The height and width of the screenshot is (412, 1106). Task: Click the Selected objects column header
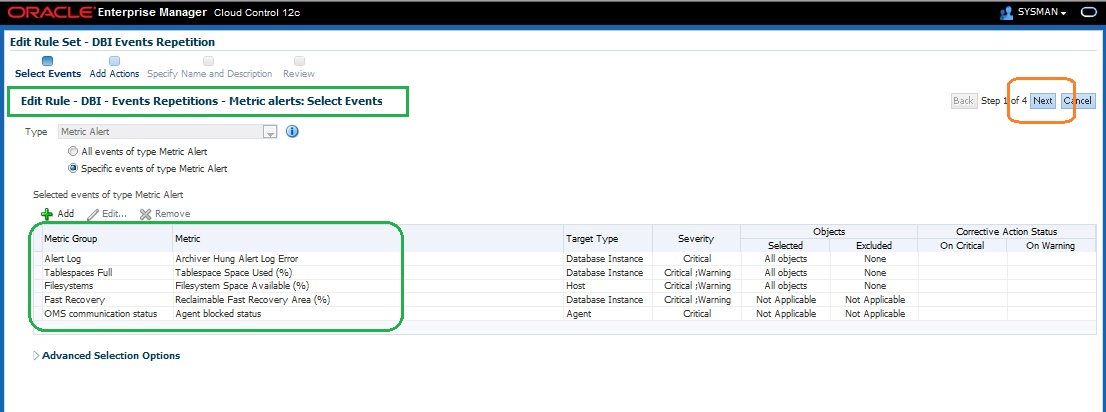[785, 246]
